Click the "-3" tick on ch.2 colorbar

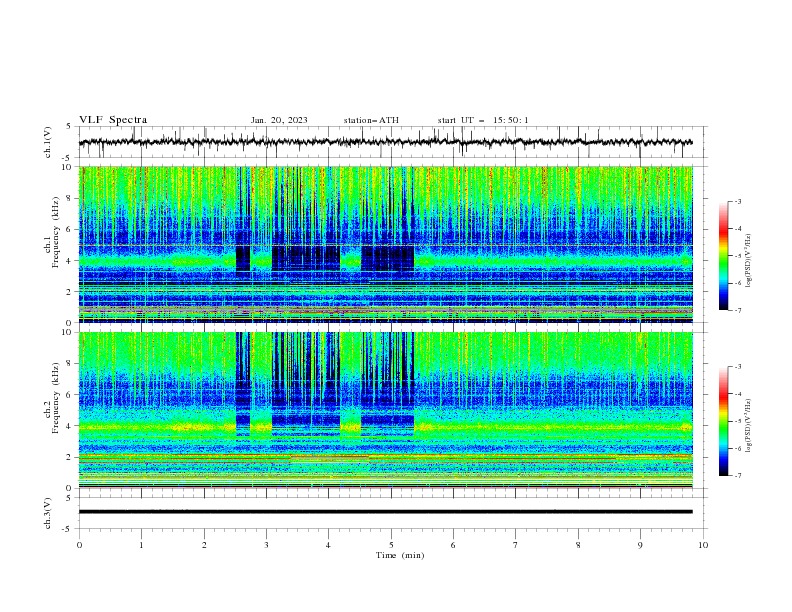737,367
